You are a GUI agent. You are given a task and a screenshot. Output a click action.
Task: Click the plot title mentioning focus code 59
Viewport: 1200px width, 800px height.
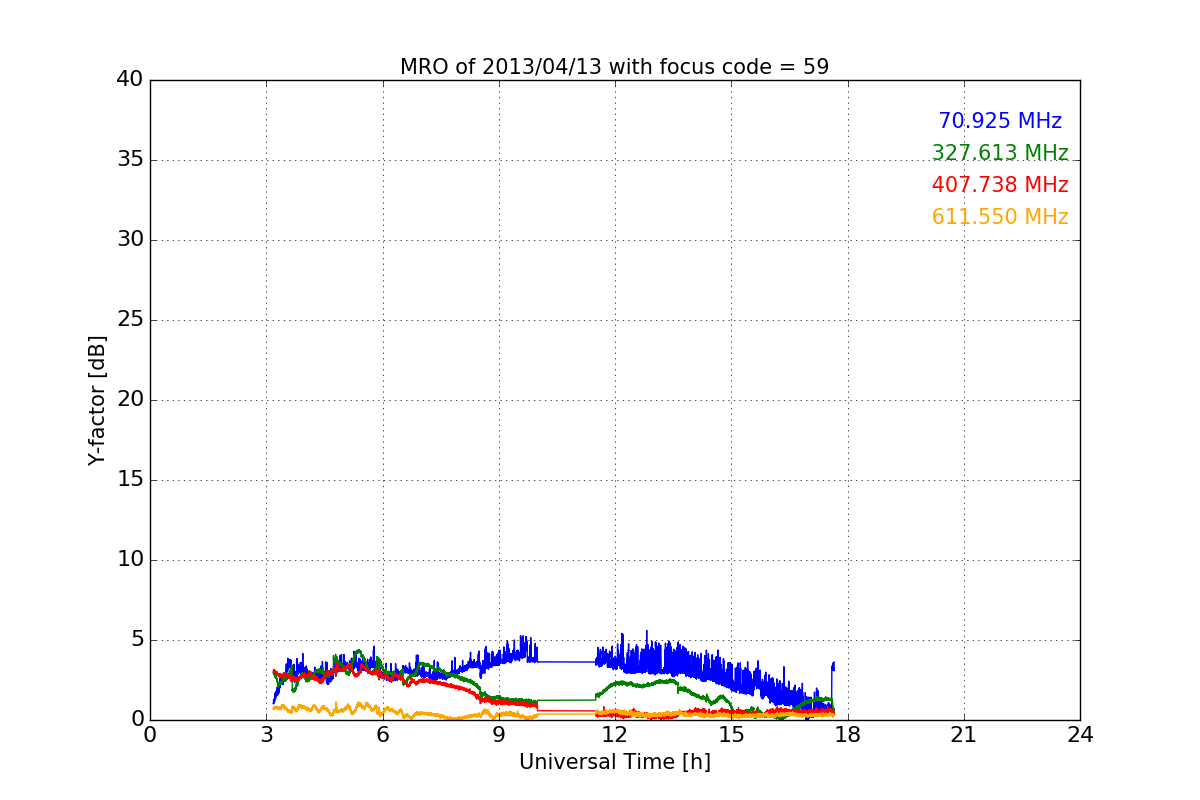614,67
